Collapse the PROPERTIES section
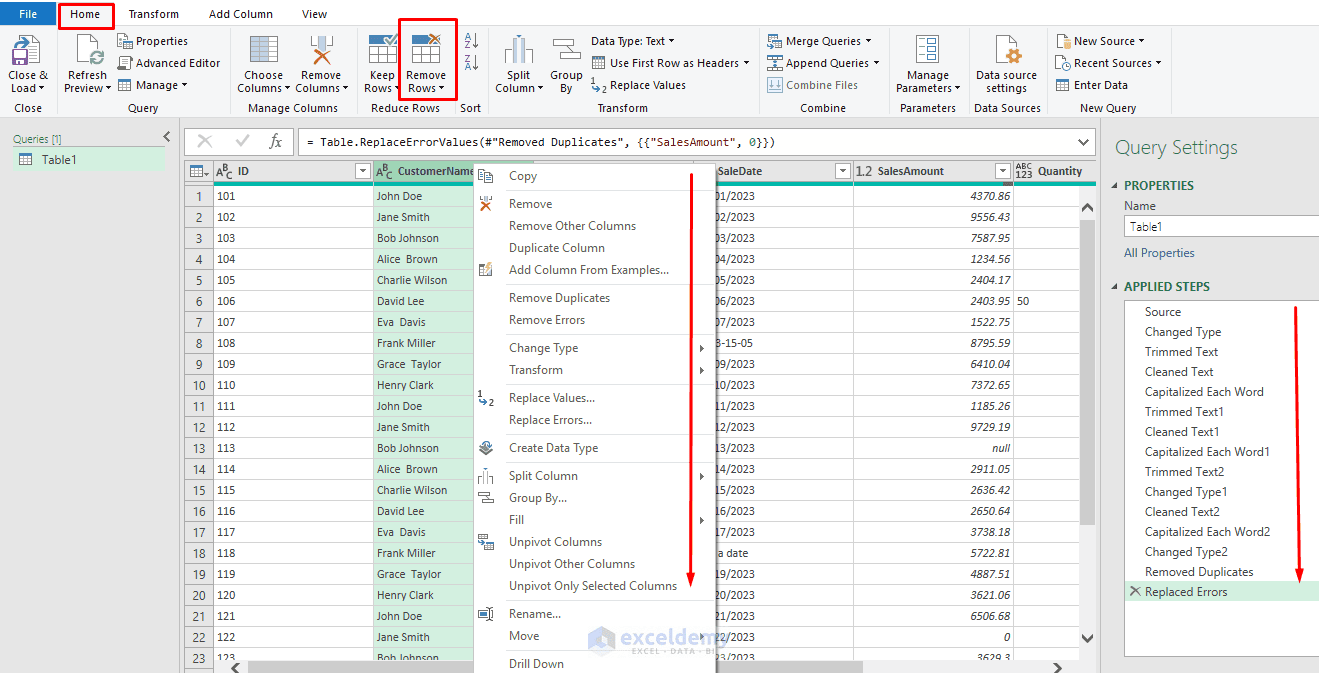This screenshot has width=1319, height=673. [x=1115, y=185]
